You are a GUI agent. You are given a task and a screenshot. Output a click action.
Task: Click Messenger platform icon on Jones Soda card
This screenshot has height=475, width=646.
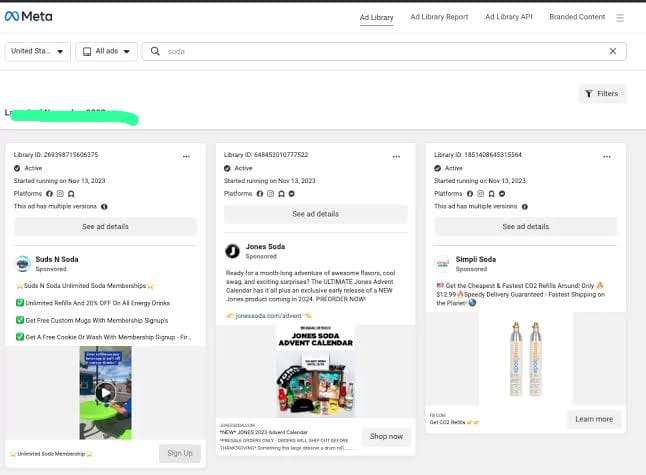click(x=292, y=194)
